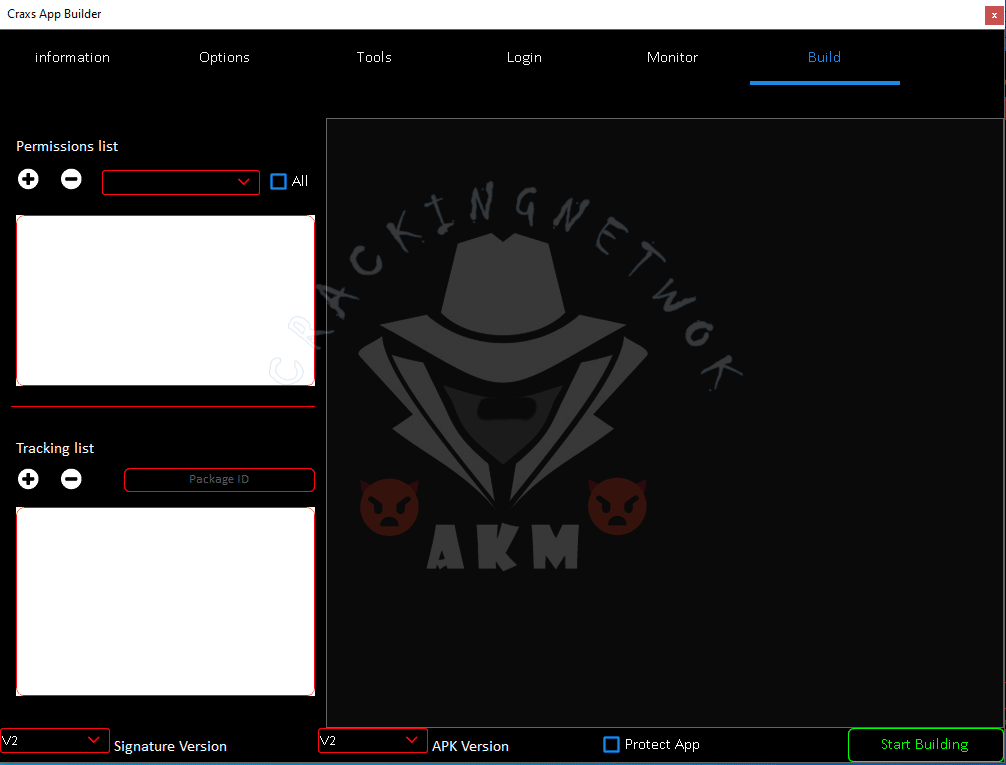
Task: Check the All permissions checkbox
Action: tap(279, 182)
